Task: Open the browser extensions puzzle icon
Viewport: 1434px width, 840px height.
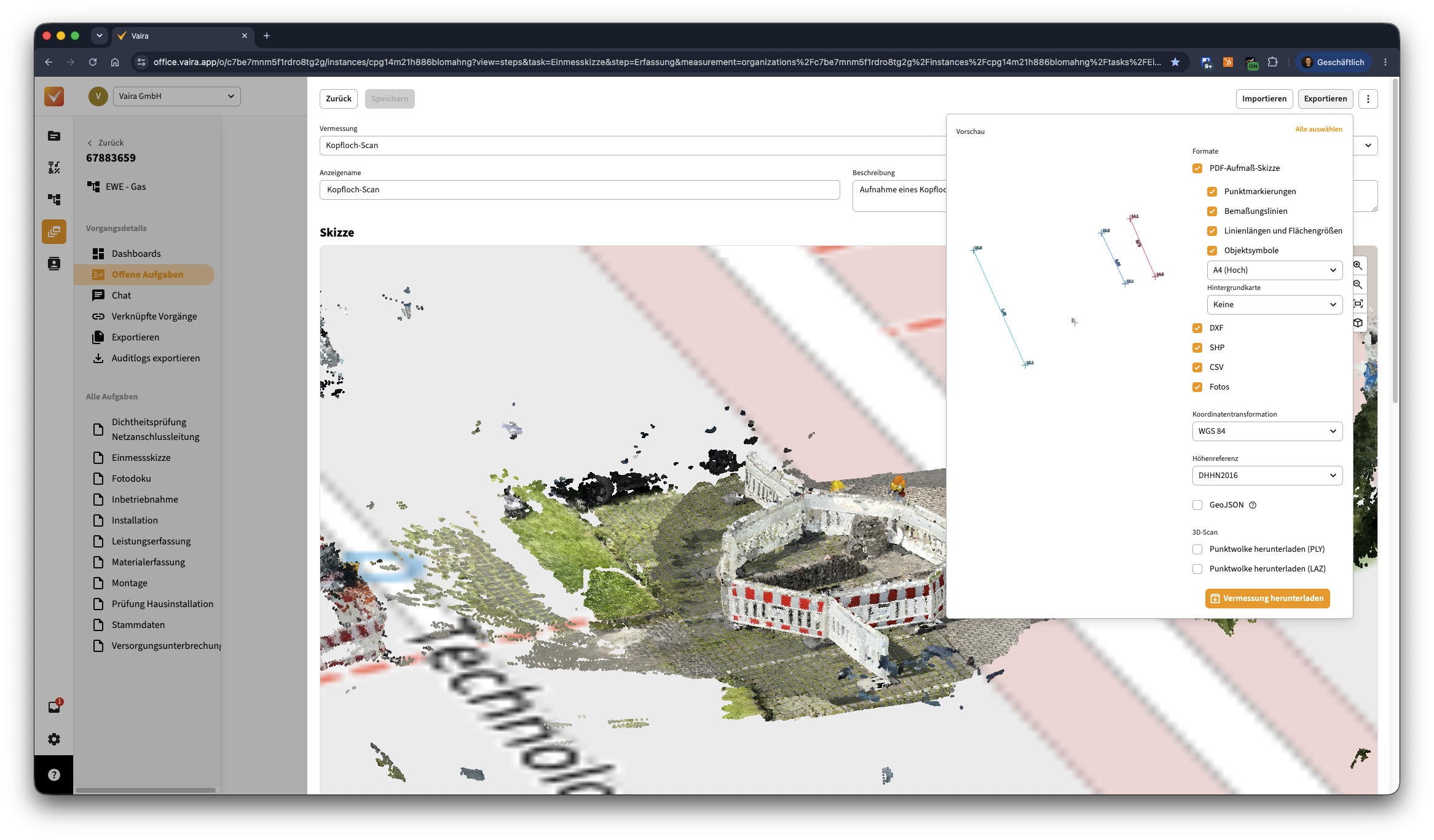Action: 1272,62
